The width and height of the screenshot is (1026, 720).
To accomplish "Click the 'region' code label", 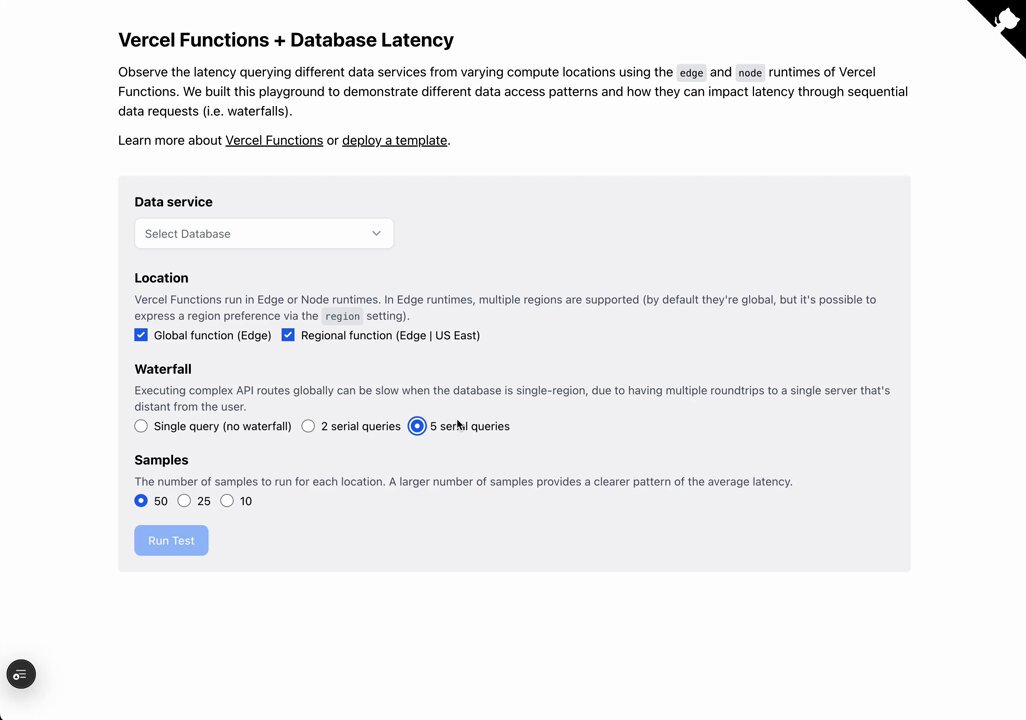I will pos(342,316).
